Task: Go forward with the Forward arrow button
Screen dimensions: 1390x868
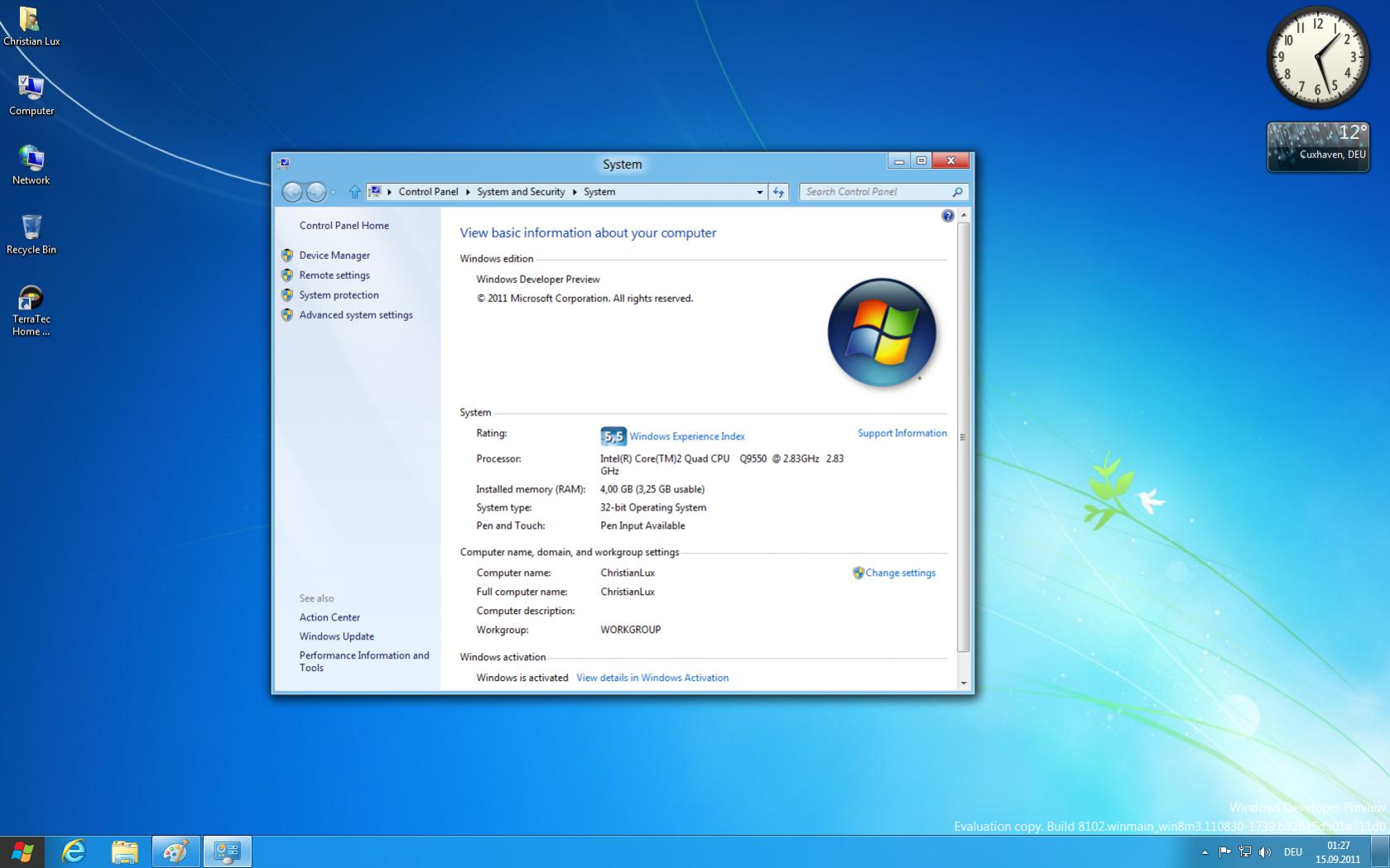Action: [316, 192]
